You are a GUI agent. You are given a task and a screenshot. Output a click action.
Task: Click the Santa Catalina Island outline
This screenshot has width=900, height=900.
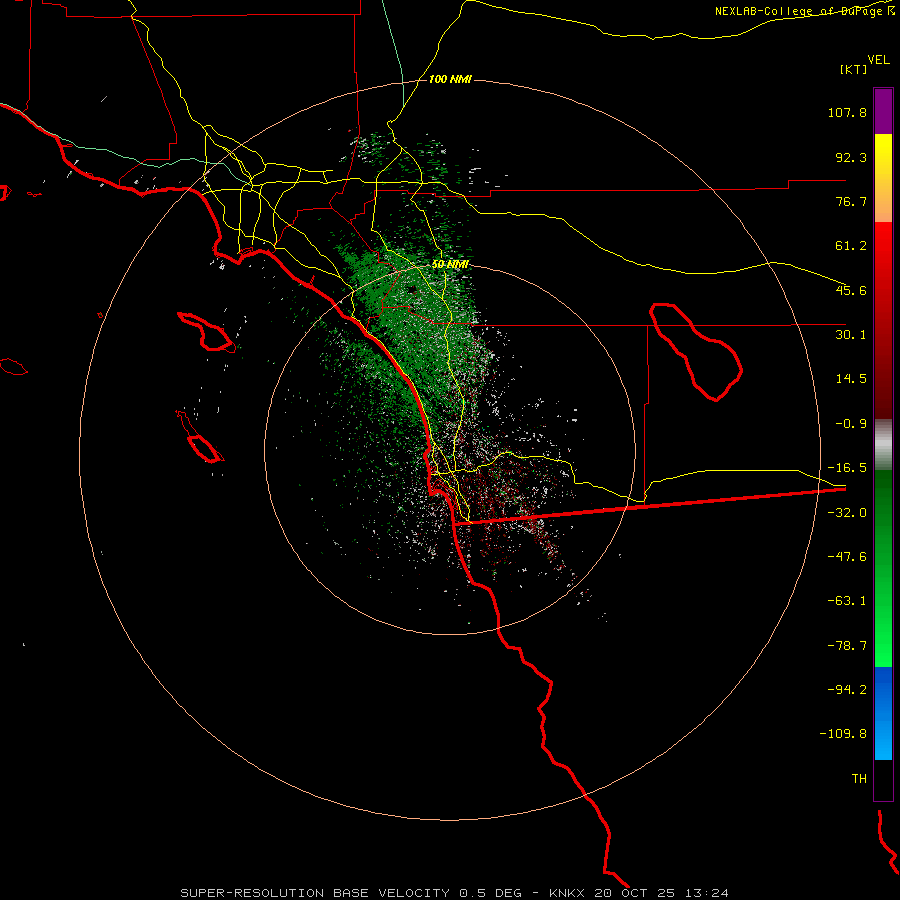pos(206,332)
